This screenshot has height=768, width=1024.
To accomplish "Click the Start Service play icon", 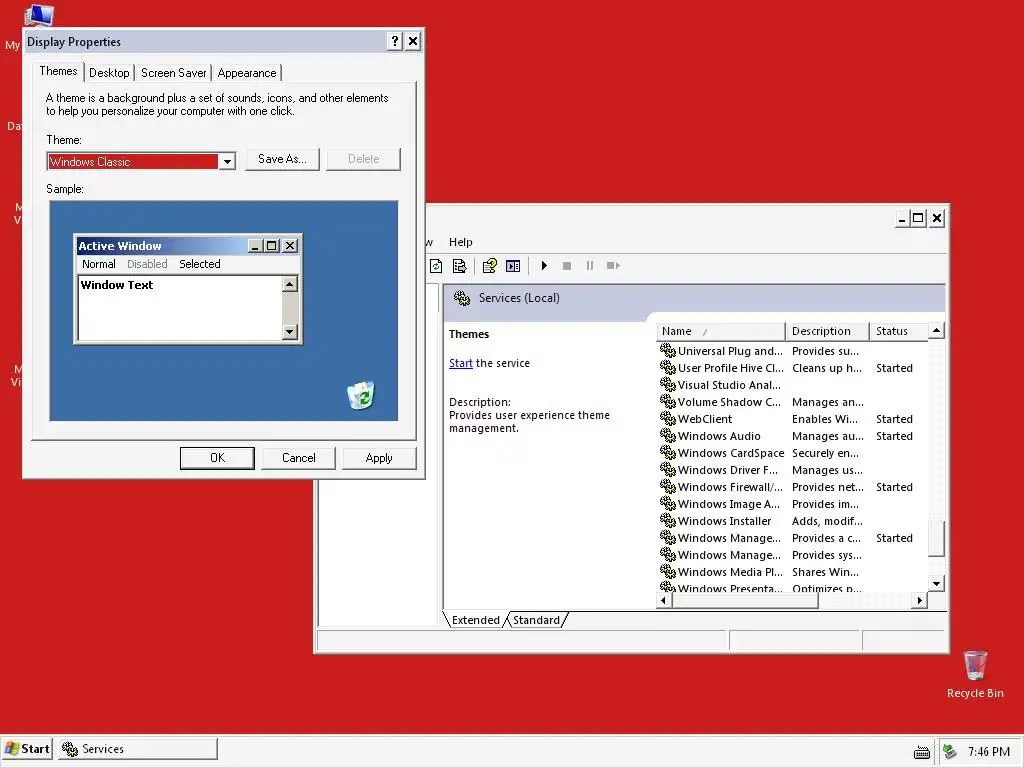I will click(x=544, y=266).
